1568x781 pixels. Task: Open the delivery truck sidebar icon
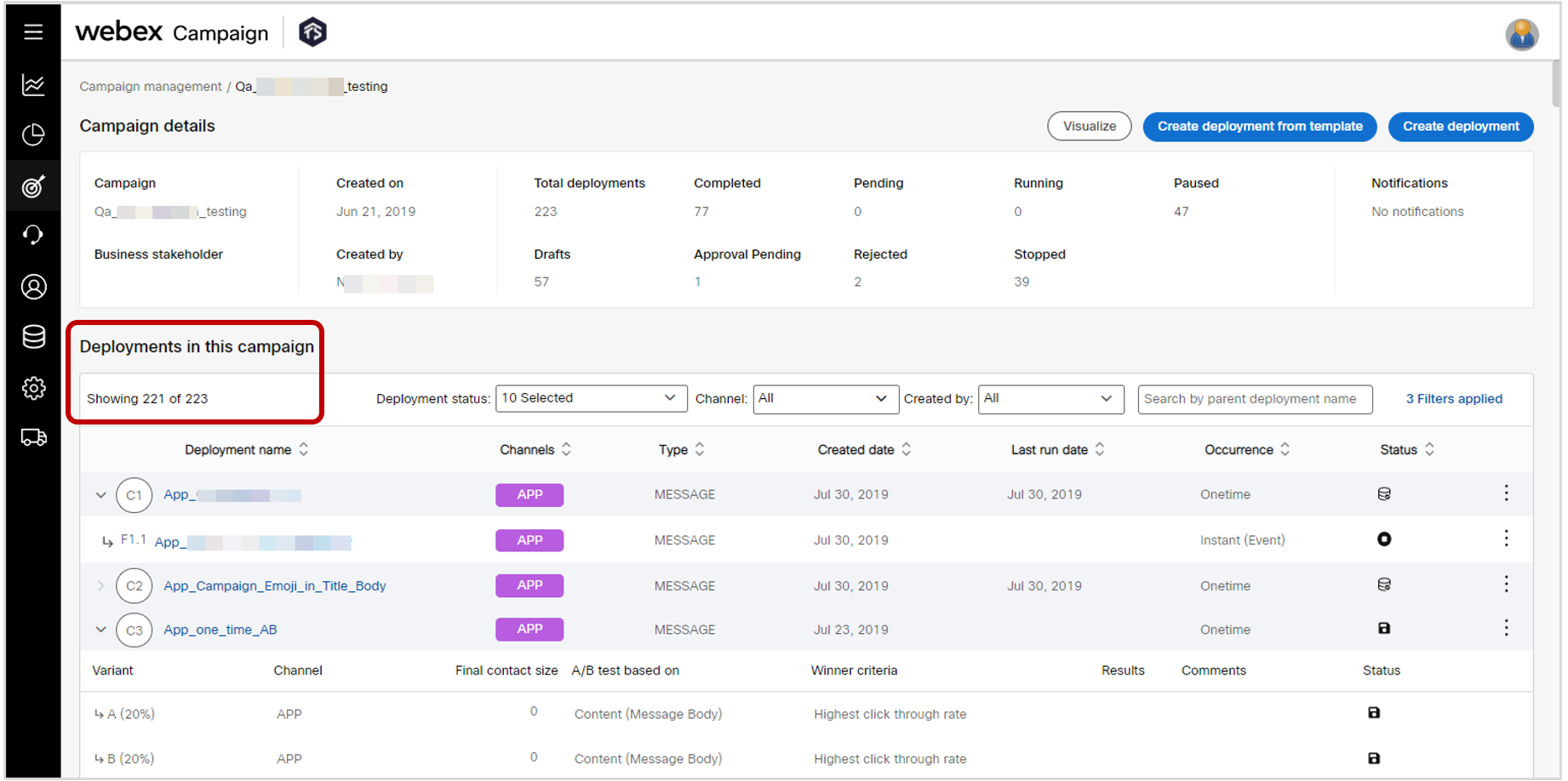[x=33, y=437]
